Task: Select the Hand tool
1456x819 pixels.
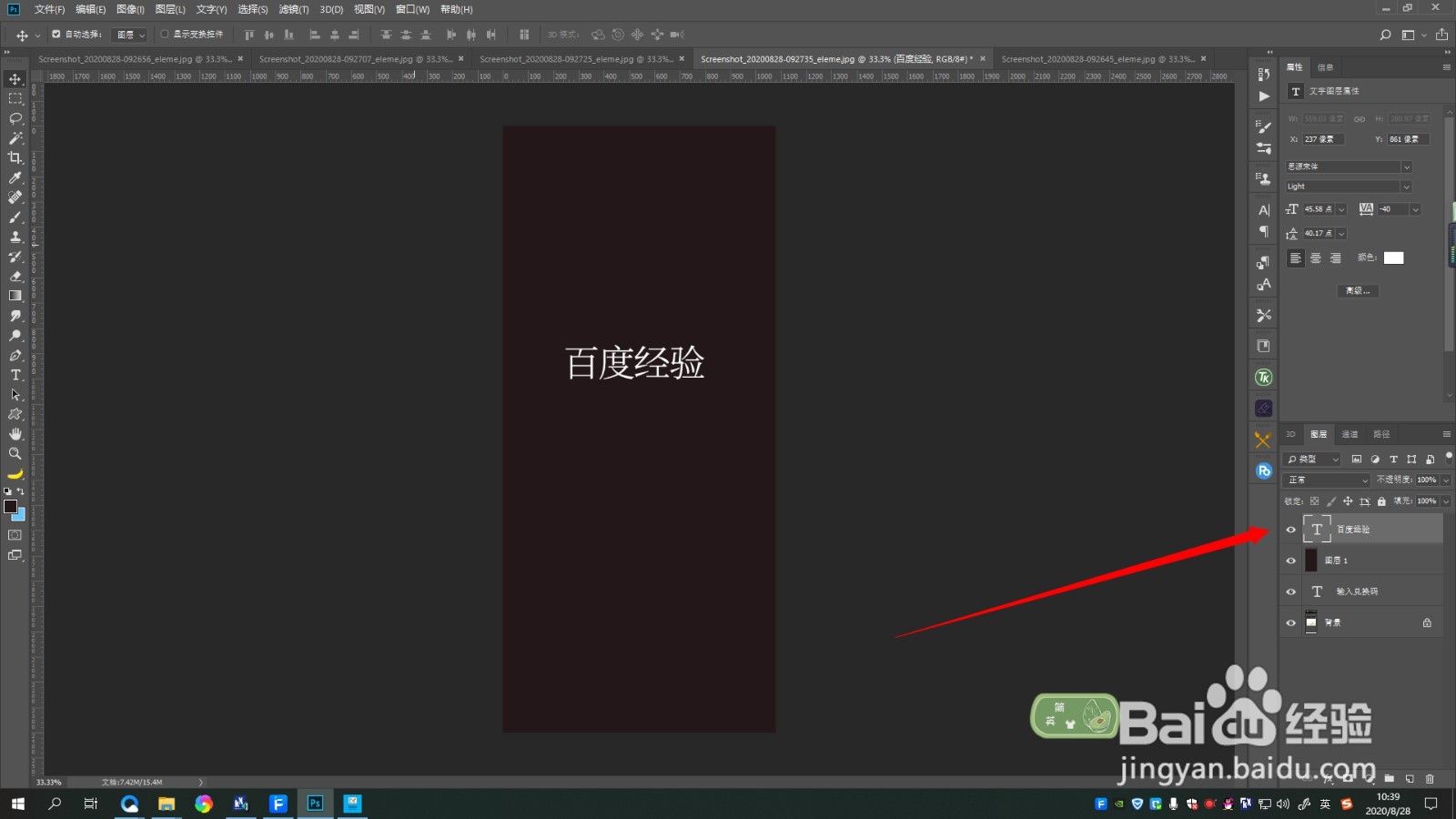Action: coord(15,434)
